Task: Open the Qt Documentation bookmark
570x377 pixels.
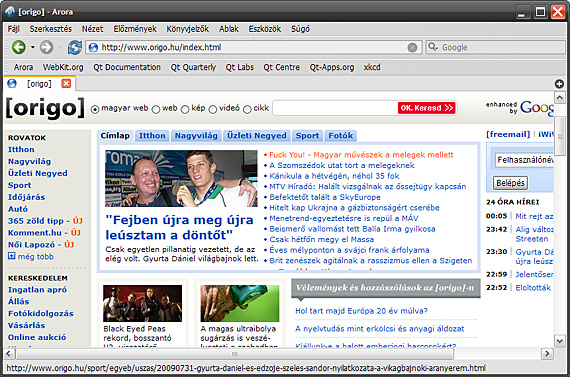Action: 127,67
